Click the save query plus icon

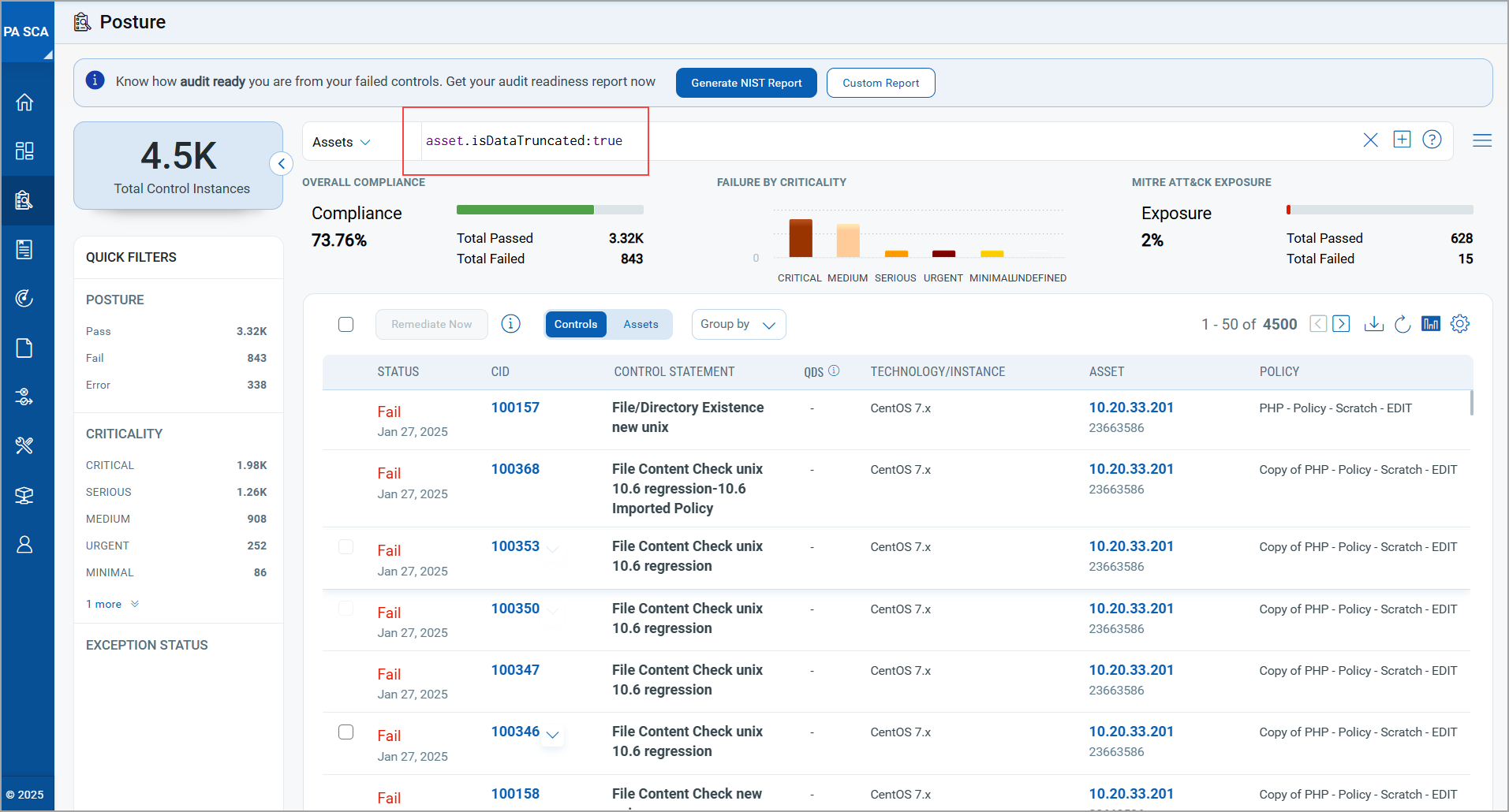pos(1402,140)
